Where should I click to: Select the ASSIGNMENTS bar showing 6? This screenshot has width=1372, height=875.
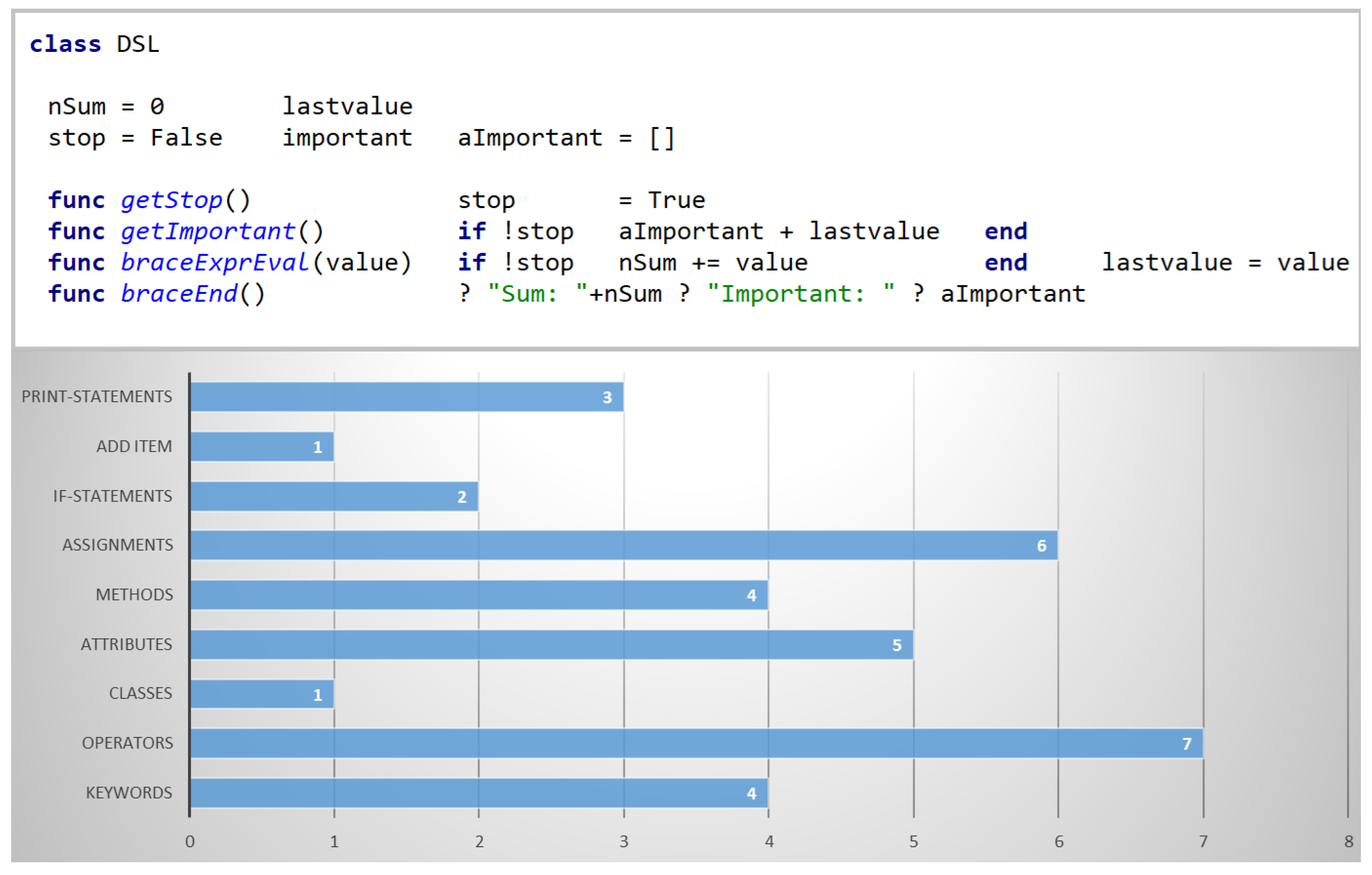click(624, 546)
